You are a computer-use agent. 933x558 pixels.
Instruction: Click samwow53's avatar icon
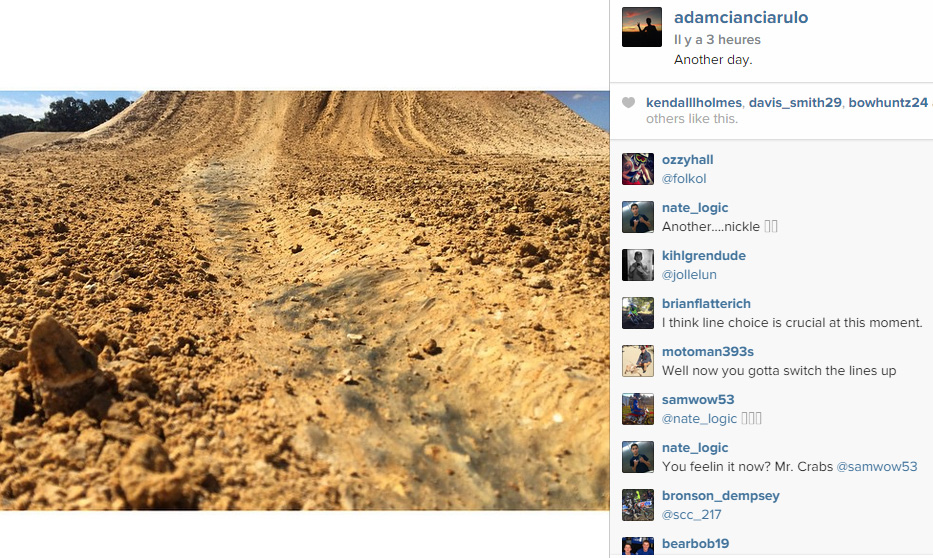click(x=638, y=409)
